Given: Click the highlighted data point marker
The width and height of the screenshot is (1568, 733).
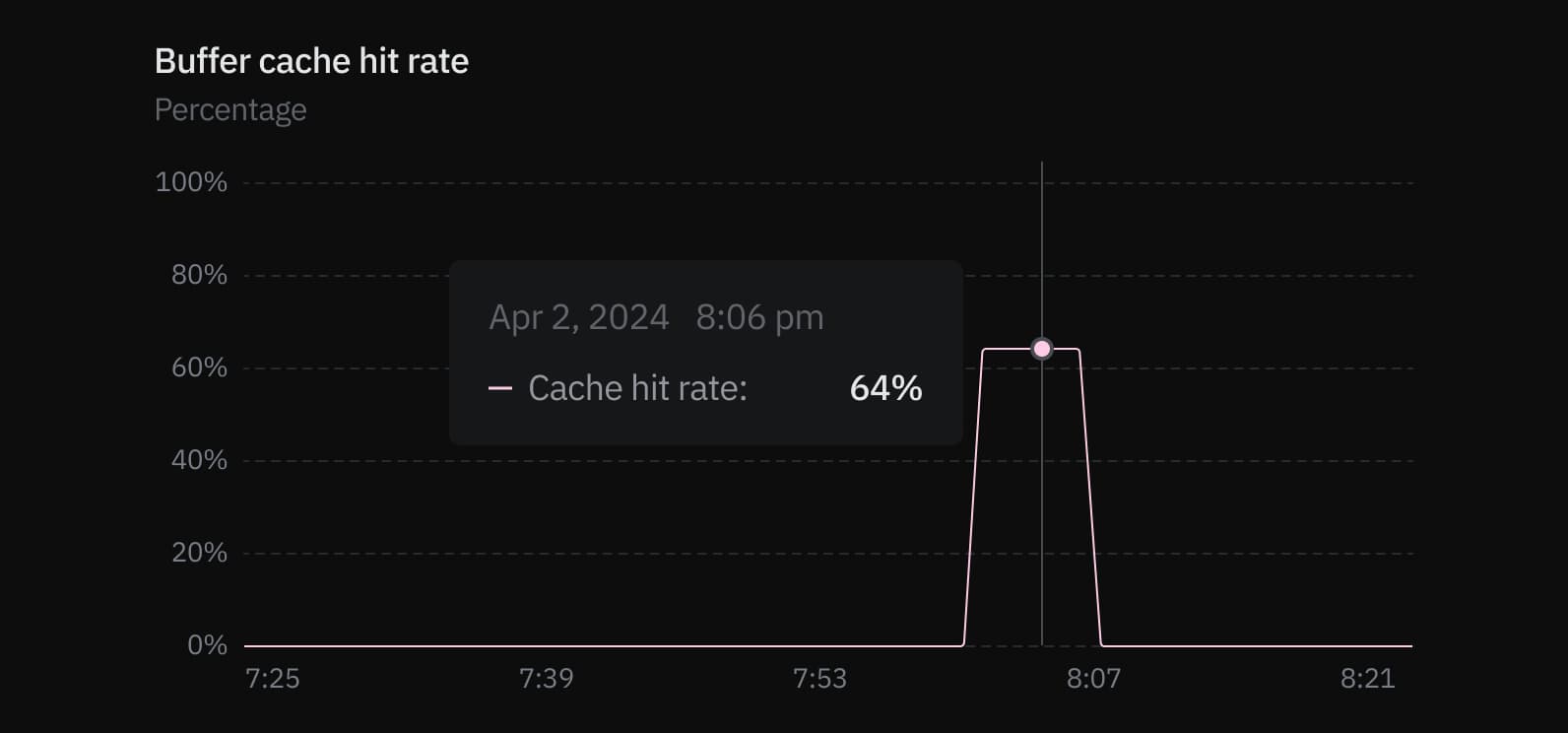Looking at the screenshot, I should 1041,349.
